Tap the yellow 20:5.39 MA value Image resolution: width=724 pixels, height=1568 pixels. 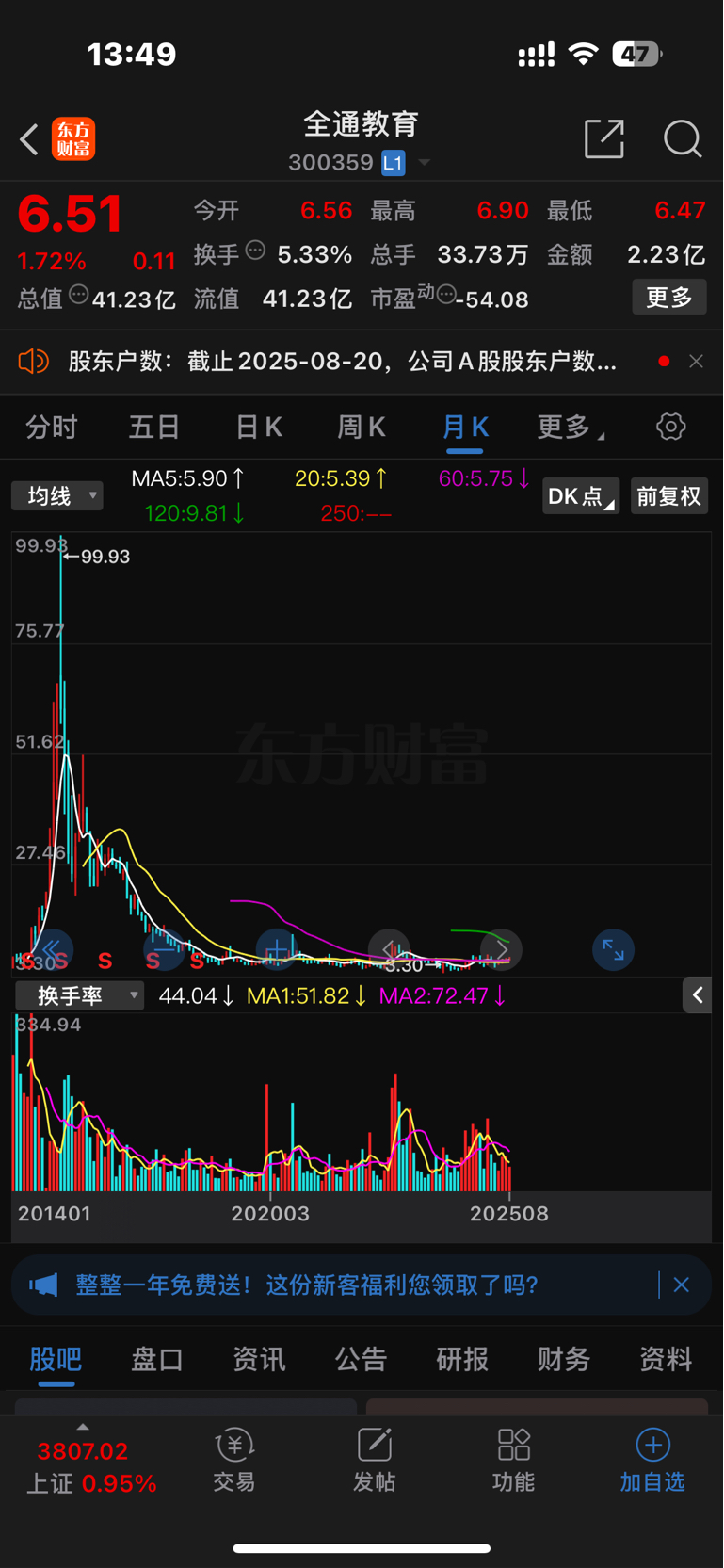click(x=341, y=478)
